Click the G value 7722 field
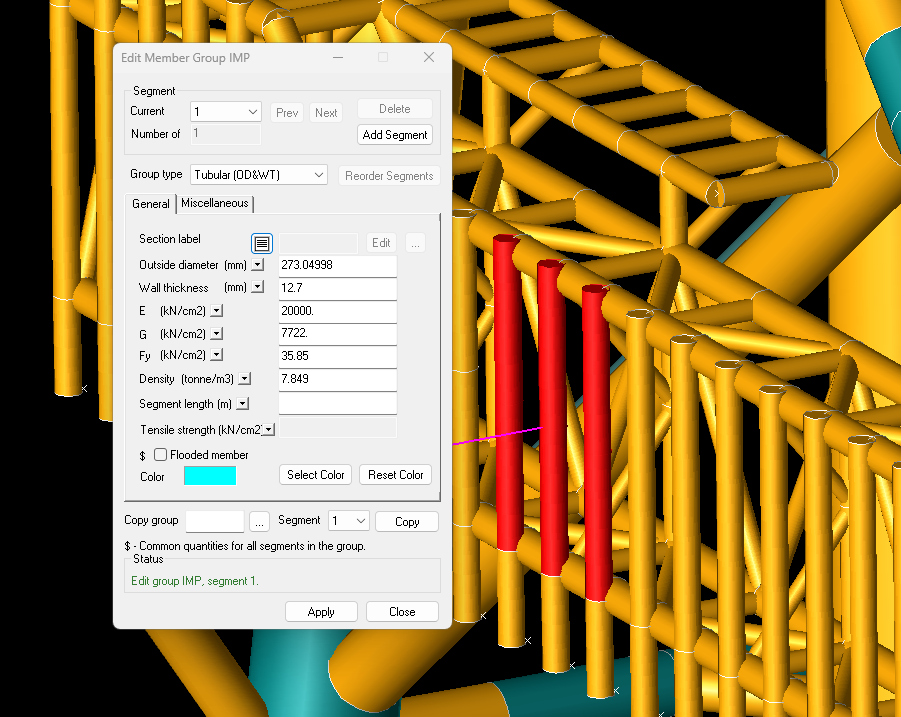 tap(338, 334)
